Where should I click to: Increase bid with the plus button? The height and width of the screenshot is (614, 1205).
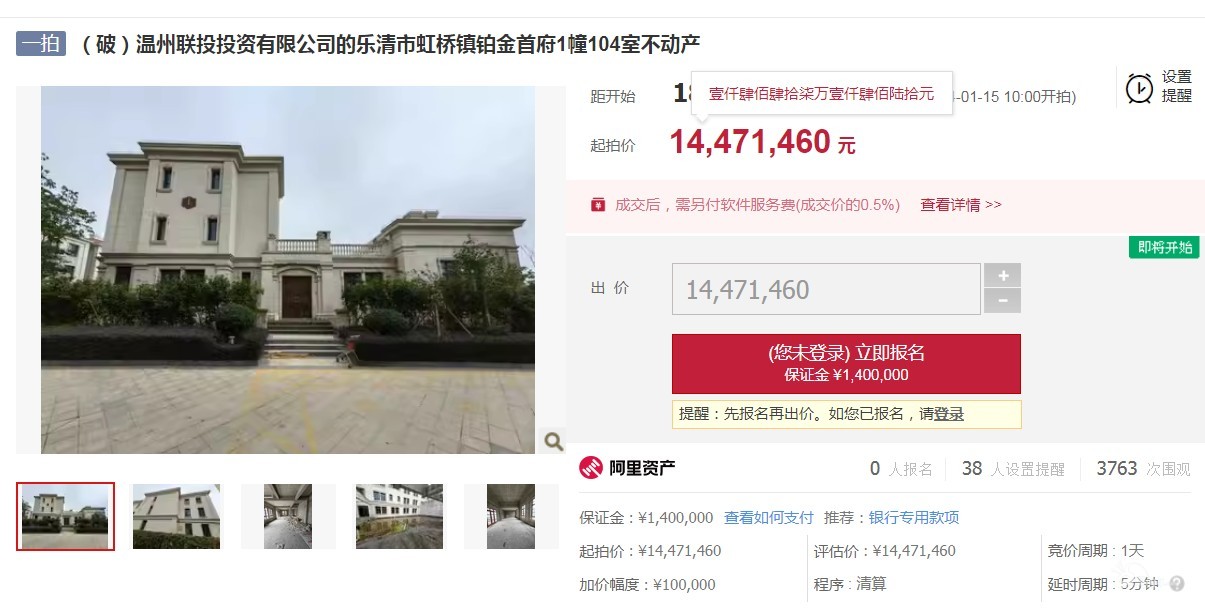pos(1003,276)
